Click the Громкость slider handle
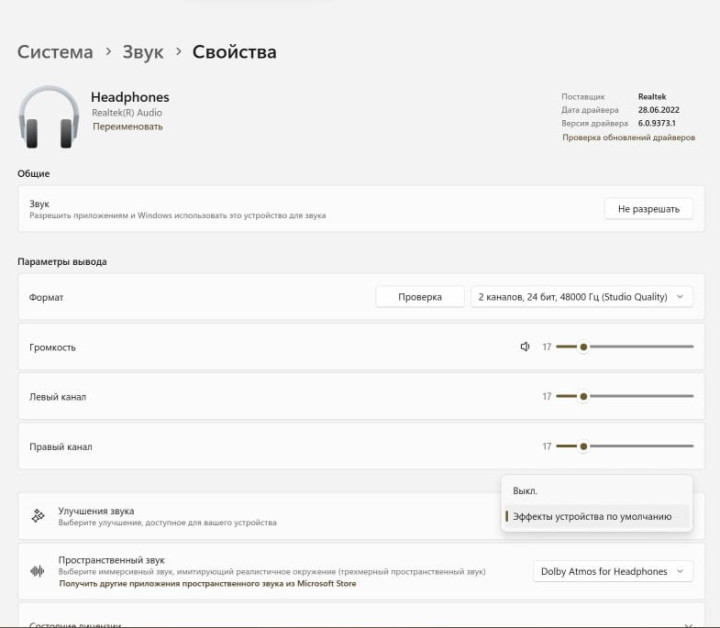The width and height of the screenshot is (720, 628). [x=583, y=347]
